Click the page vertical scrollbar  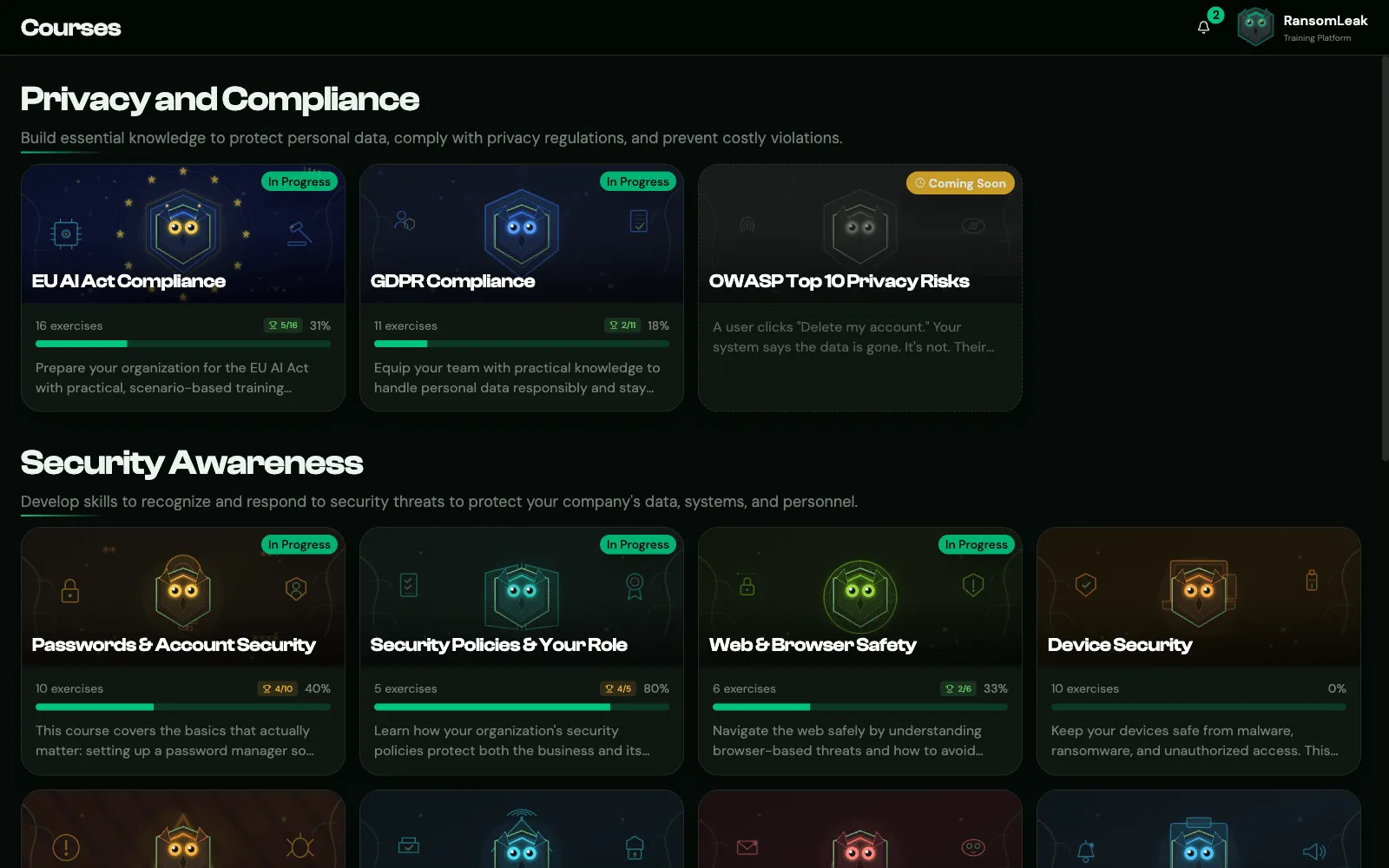click(1385, 259)
